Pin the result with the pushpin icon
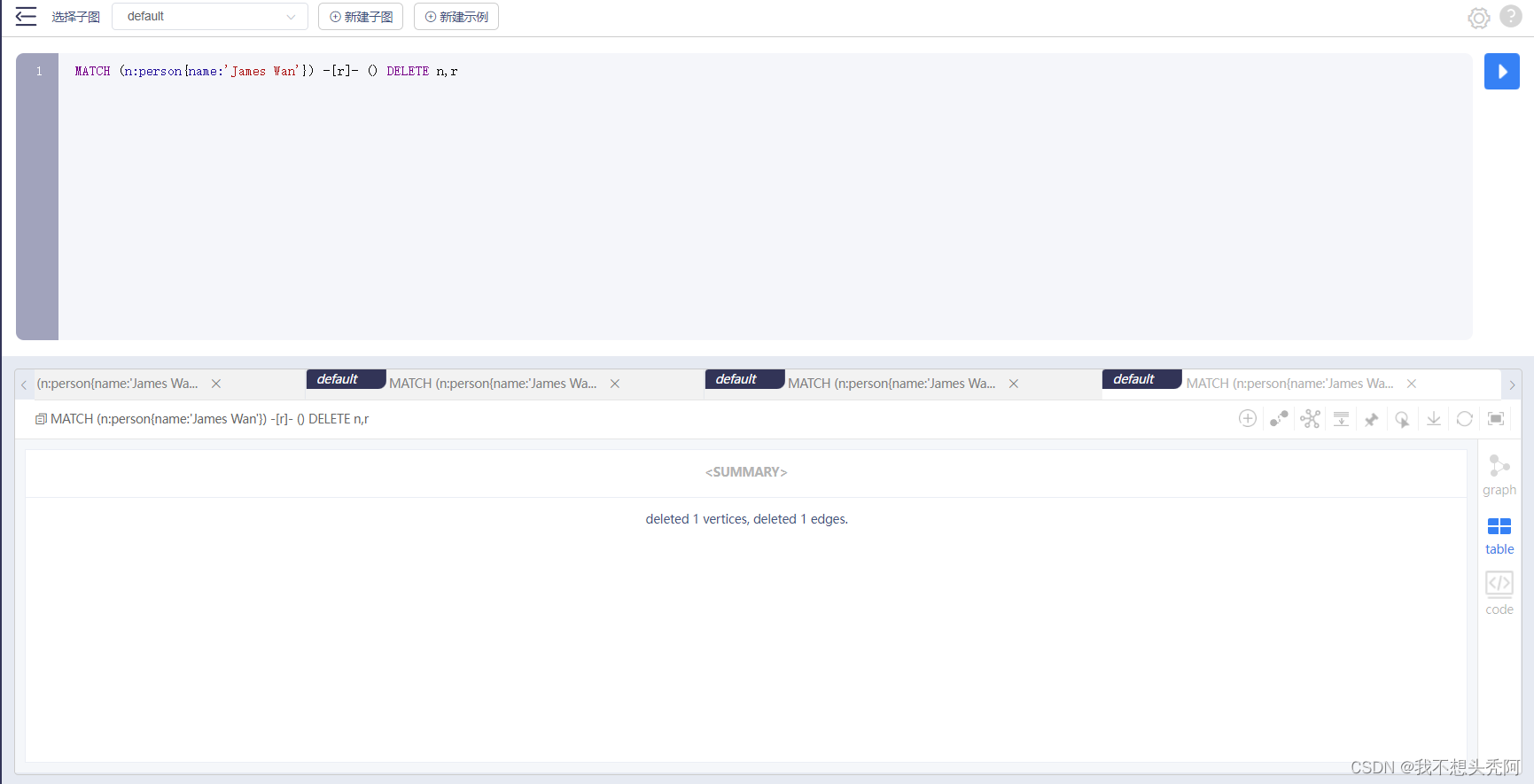The image size is (1534, 784). pyautogui.click(x=1372, y=419)
